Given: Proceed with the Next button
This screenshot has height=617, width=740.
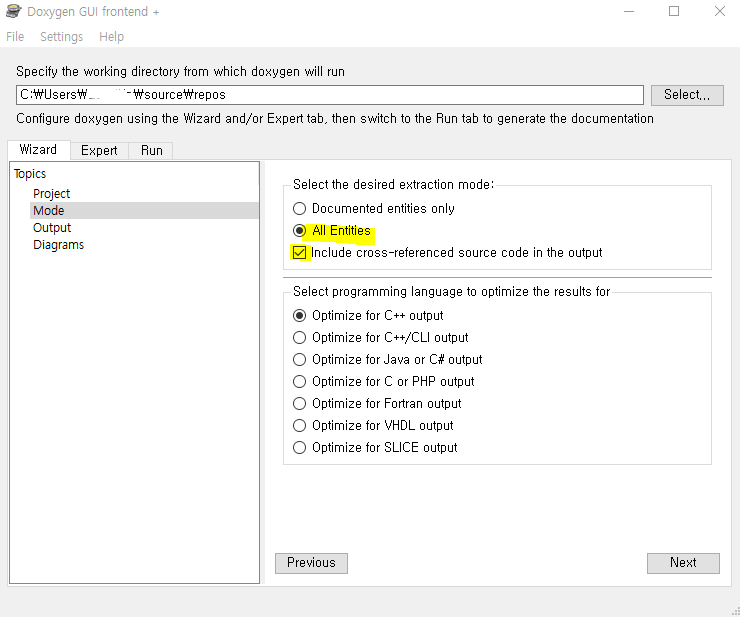Looking at the screenshot, I should (x=683, y=563).
